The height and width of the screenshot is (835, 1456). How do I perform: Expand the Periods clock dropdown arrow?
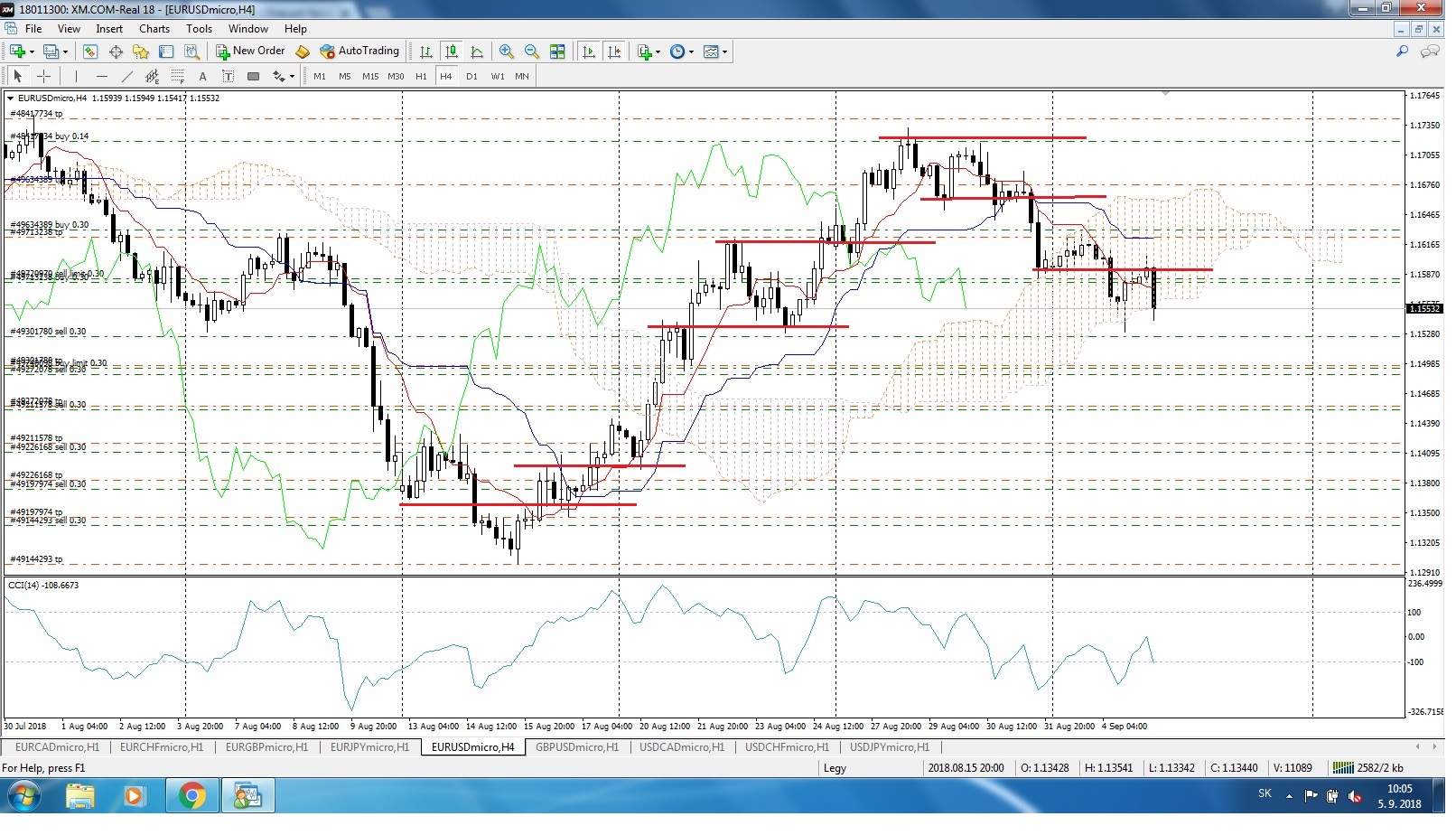coord(692,52)
